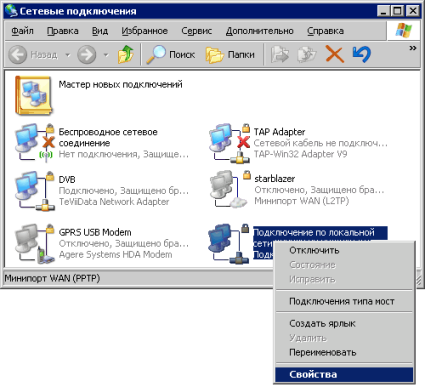The height and width of the screenshot is (387, 425).
Task: Select the DVB network adapter icon
Action: coord(35,191)
